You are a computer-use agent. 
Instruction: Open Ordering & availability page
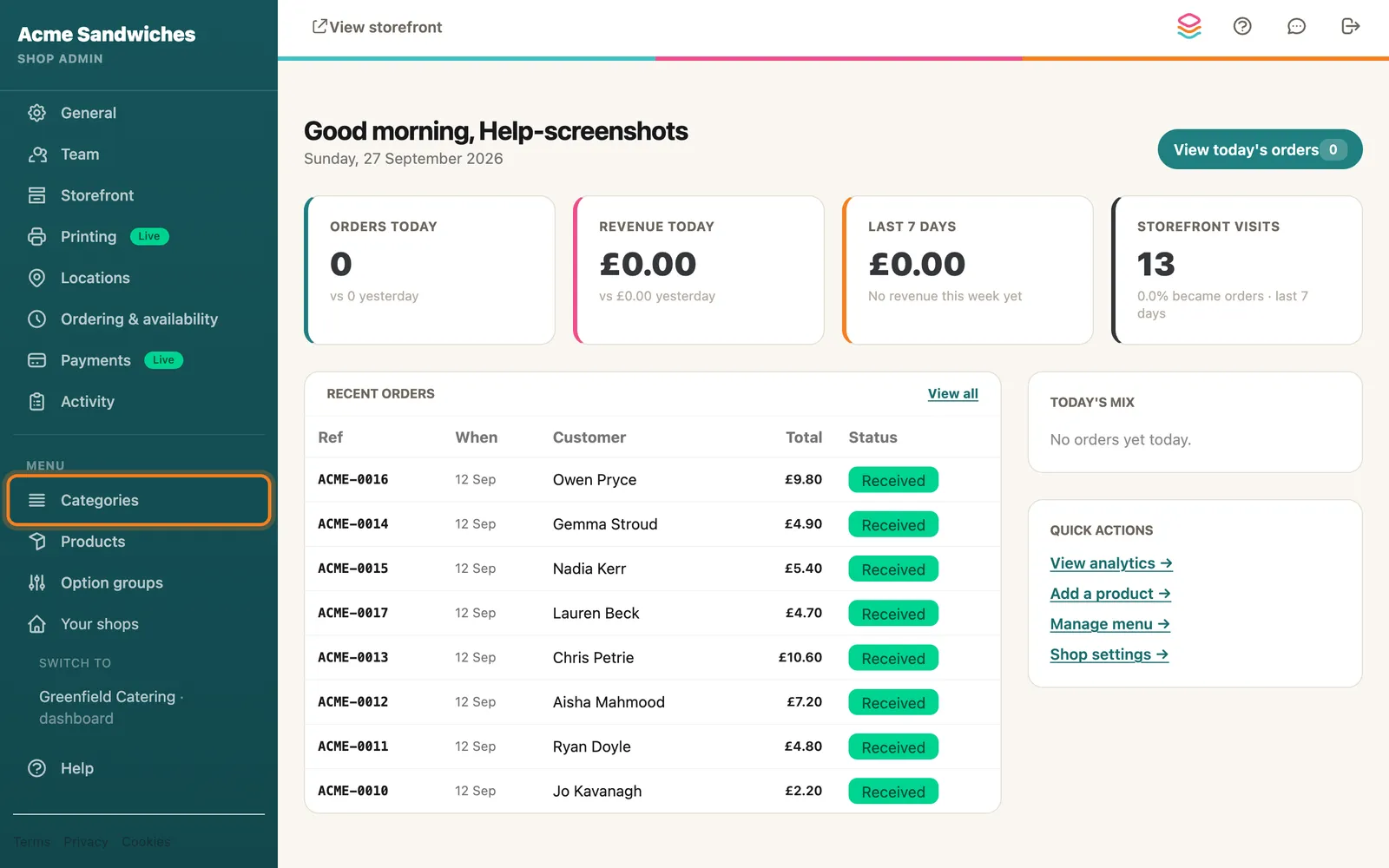pyautogui.click(x=139, y=319)
